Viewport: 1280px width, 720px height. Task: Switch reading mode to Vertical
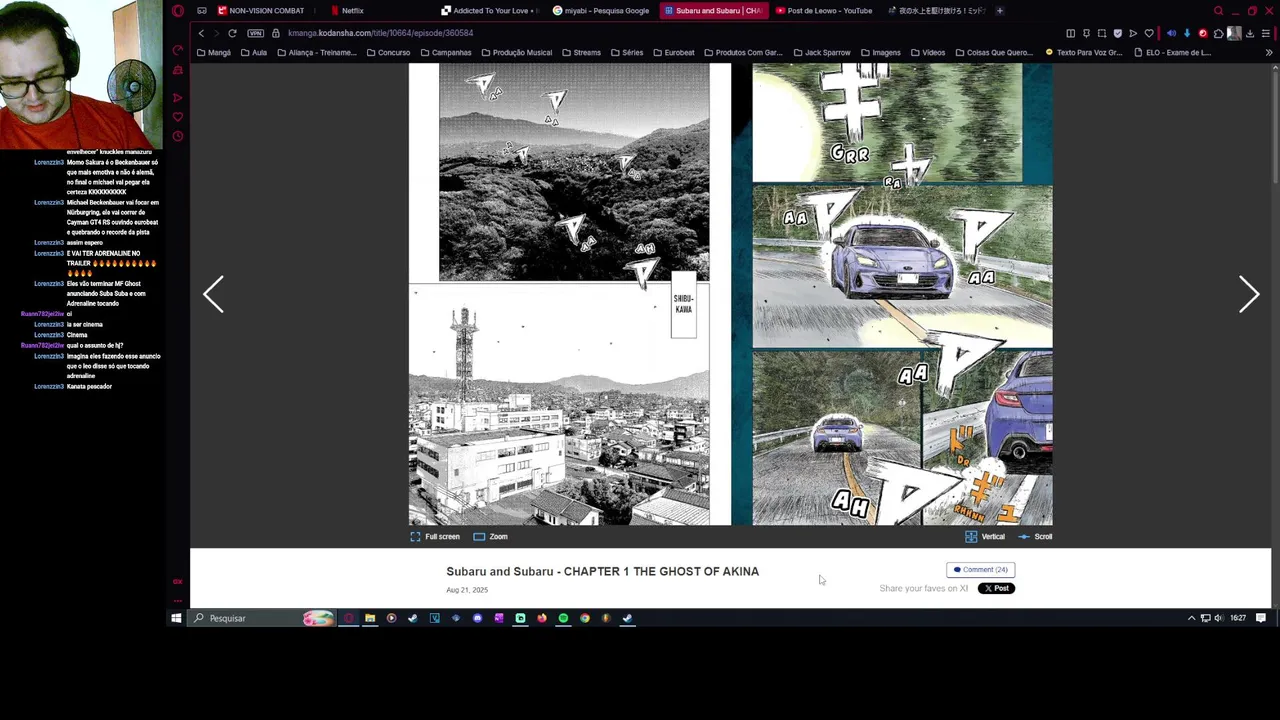985,537
